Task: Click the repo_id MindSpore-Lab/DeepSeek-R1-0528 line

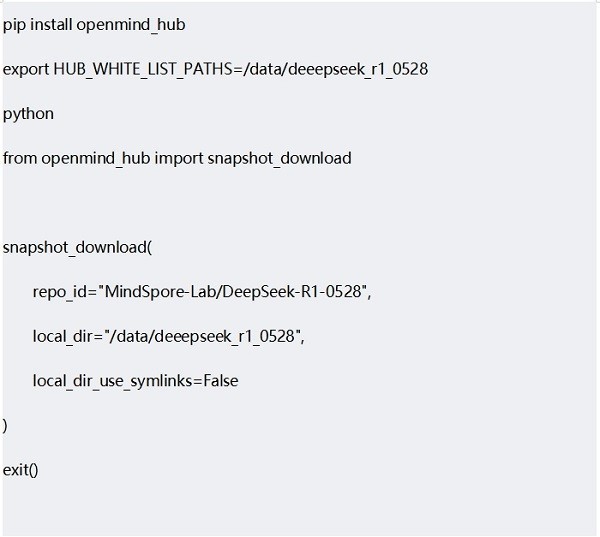Action: [x=202, y=292]
